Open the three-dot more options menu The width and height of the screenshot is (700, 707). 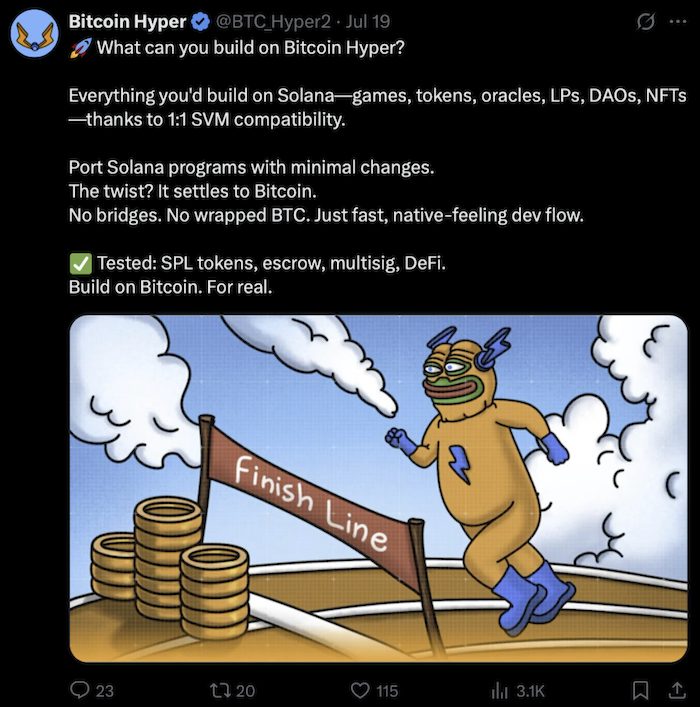[678, 21]
